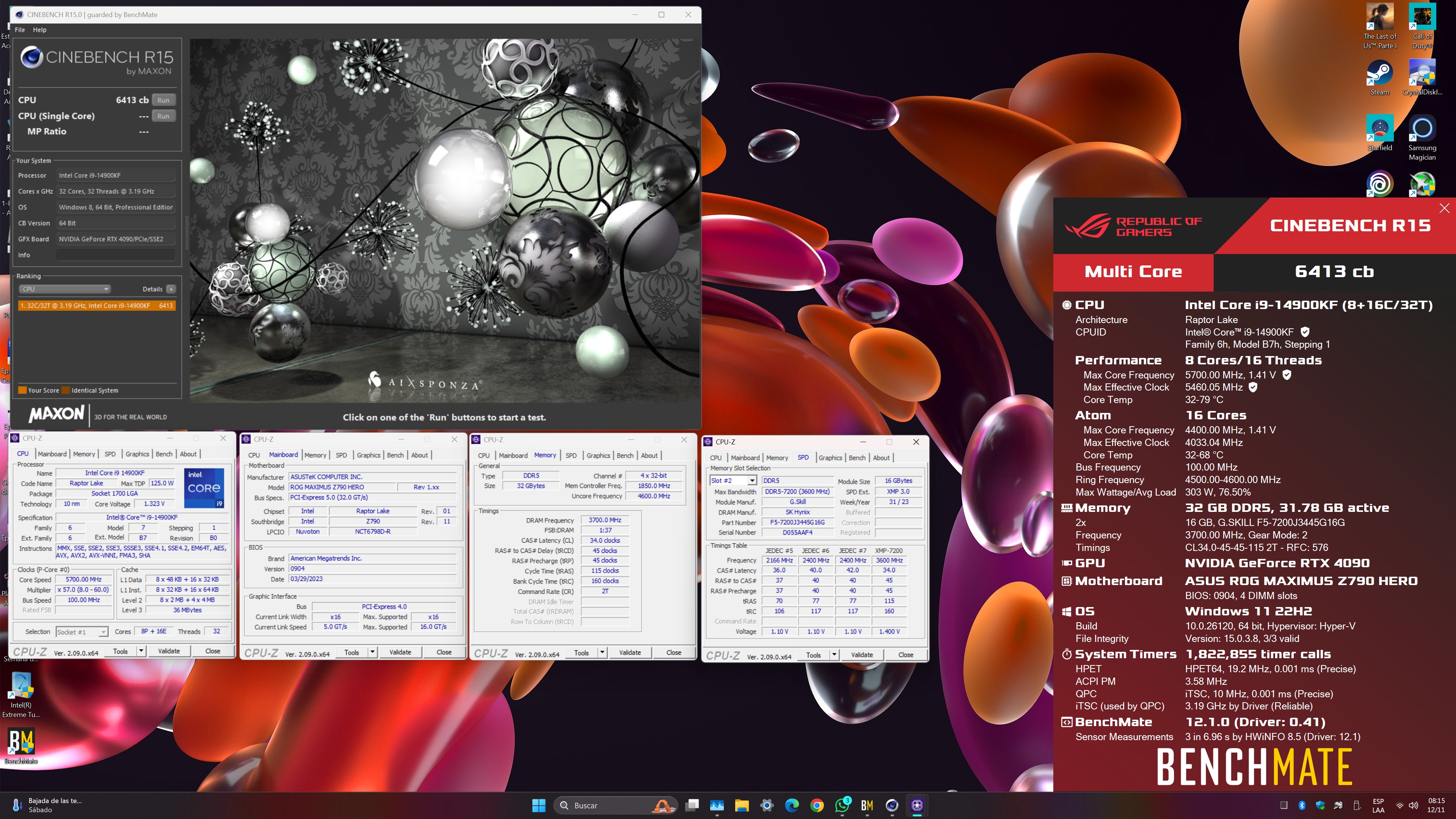The image size is (1456, 819).
Task: Open the Intel Extreme Tuning desktop shortcut
Action: click(21, 695)
